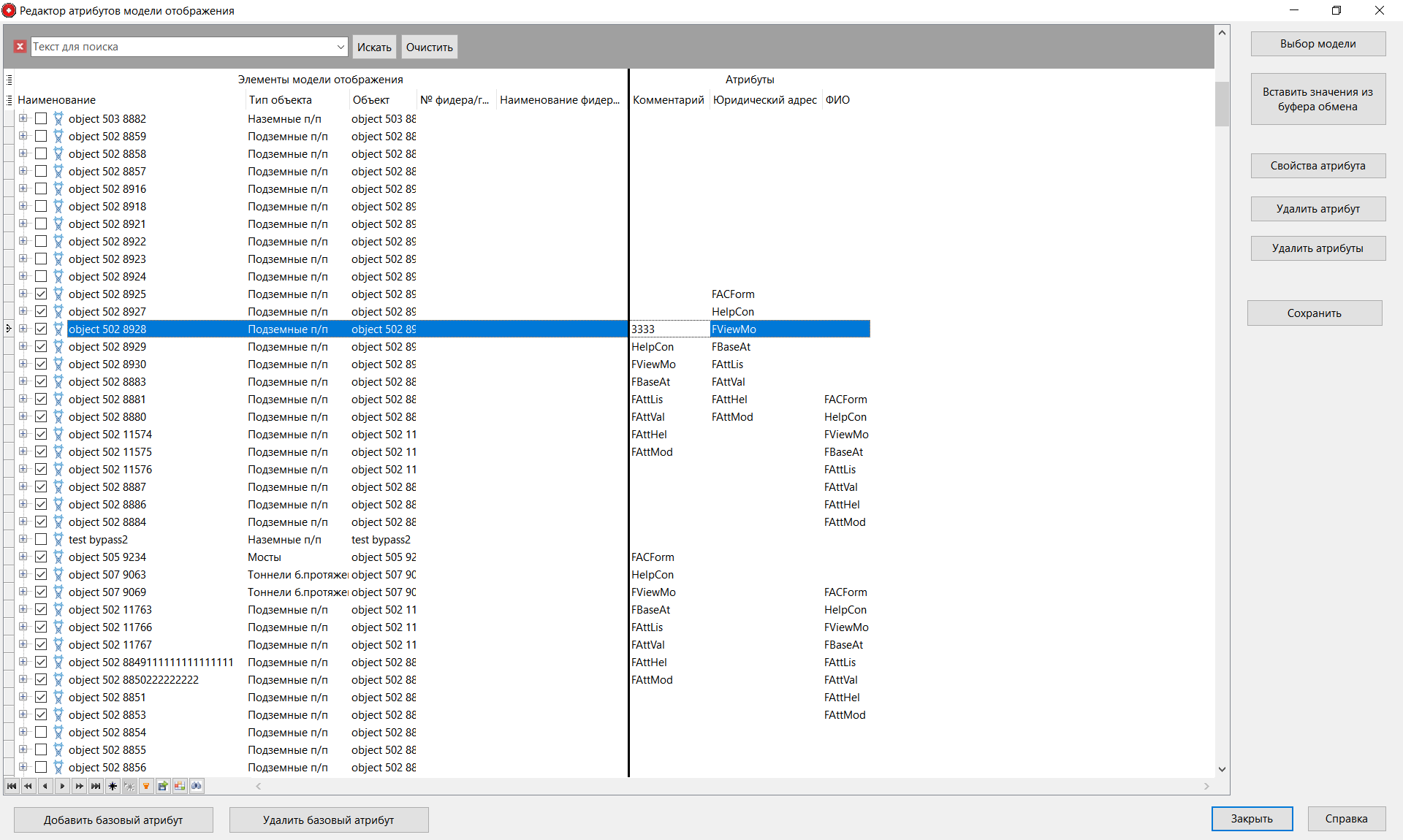Enable the checkbox for test bypass2
Image resolution: width=1403 pixels, height=840 pixels.
42,539
